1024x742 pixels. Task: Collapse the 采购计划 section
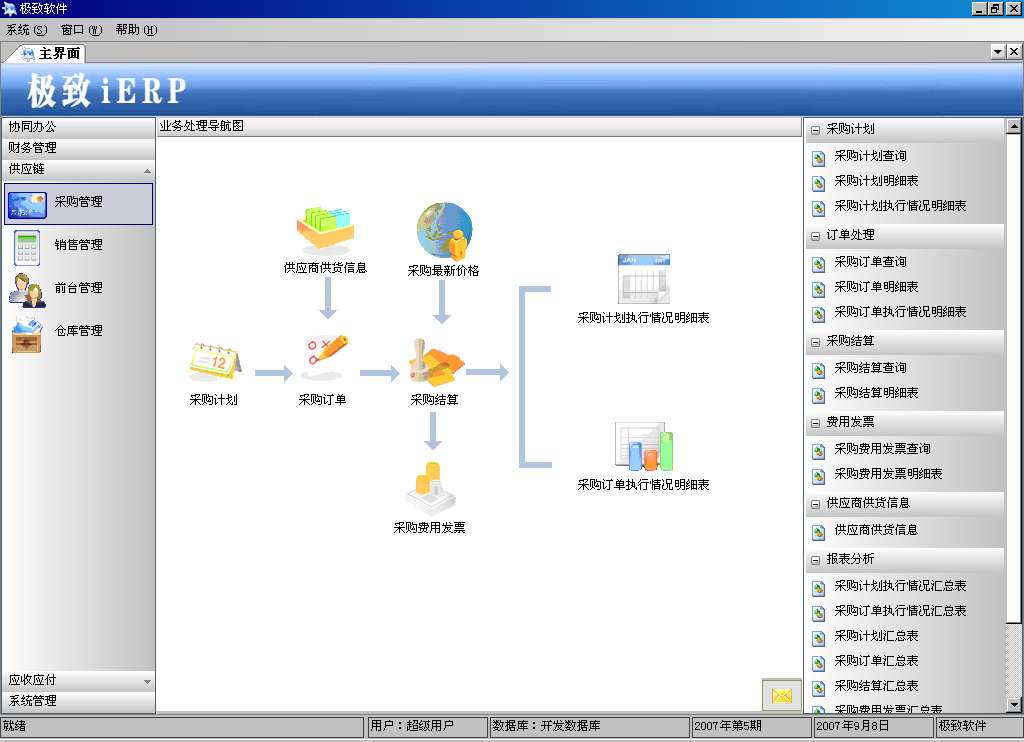(x=815, y=130)
